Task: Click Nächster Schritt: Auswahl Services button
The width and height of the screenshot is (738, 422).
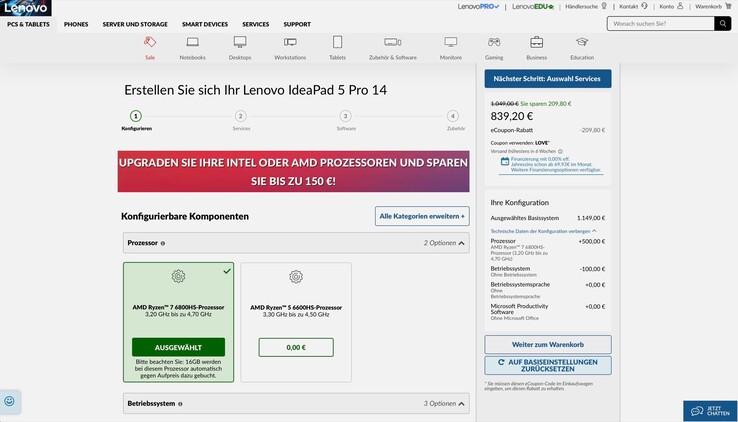Action: pos(548,79)
